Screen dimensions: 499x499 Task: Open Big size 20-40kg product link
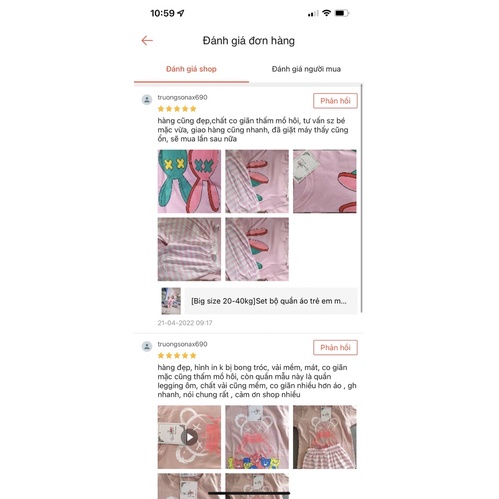271,301
